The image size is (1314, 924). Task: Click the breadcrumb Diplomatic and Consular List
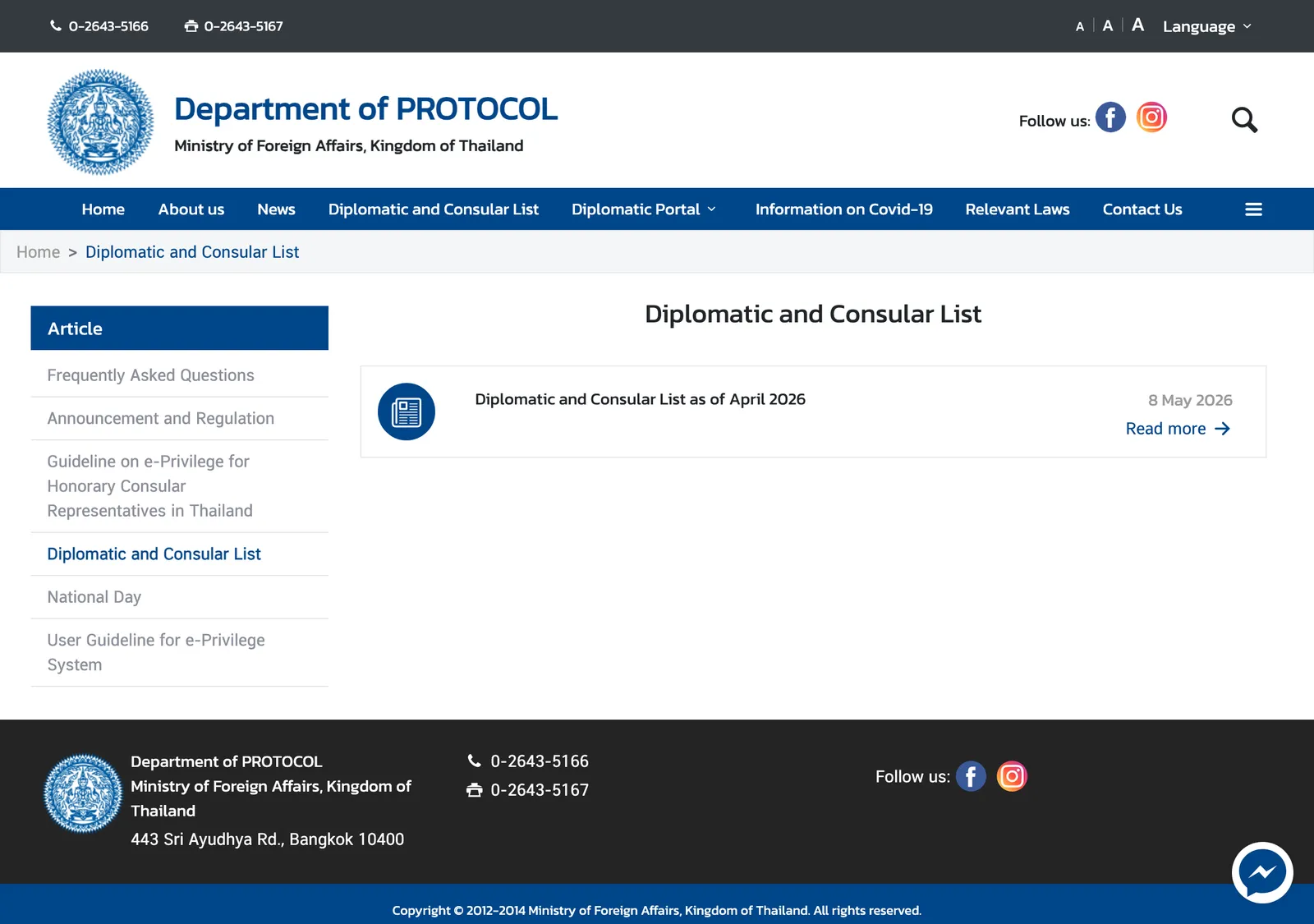point(192,252)
